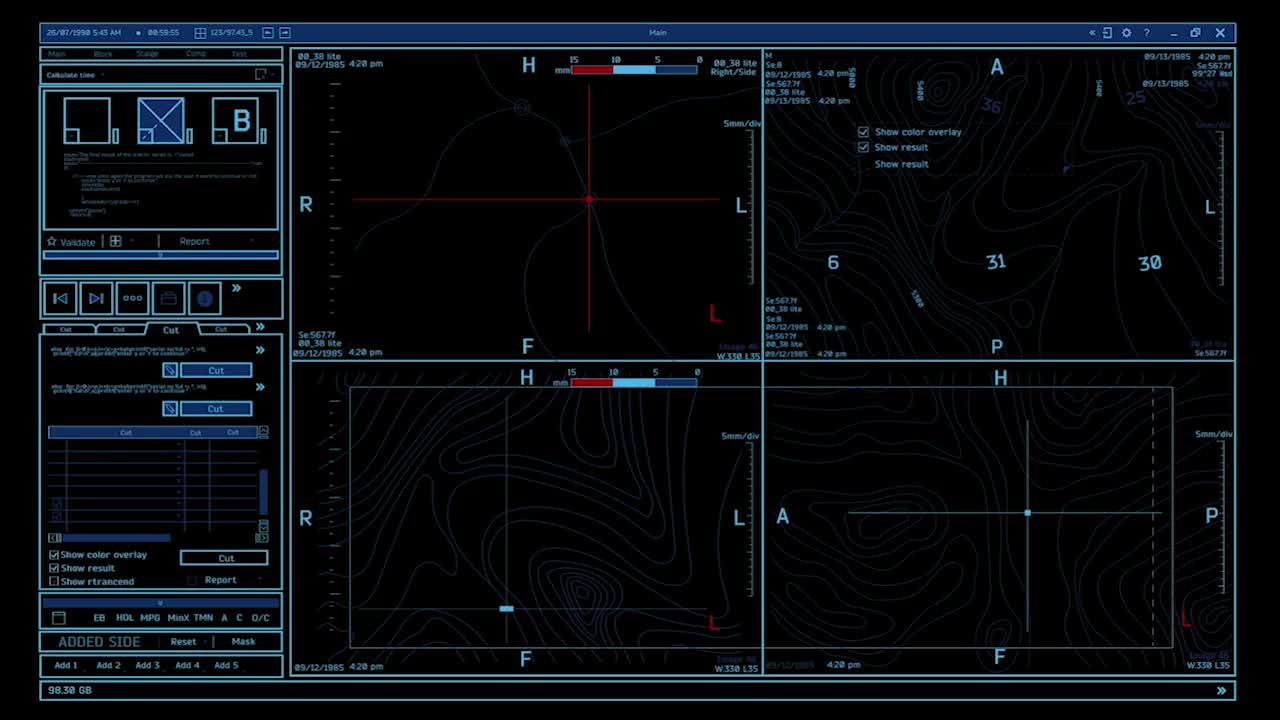
Task: Select the O/C format option
Action: click(x=261, y=618)
